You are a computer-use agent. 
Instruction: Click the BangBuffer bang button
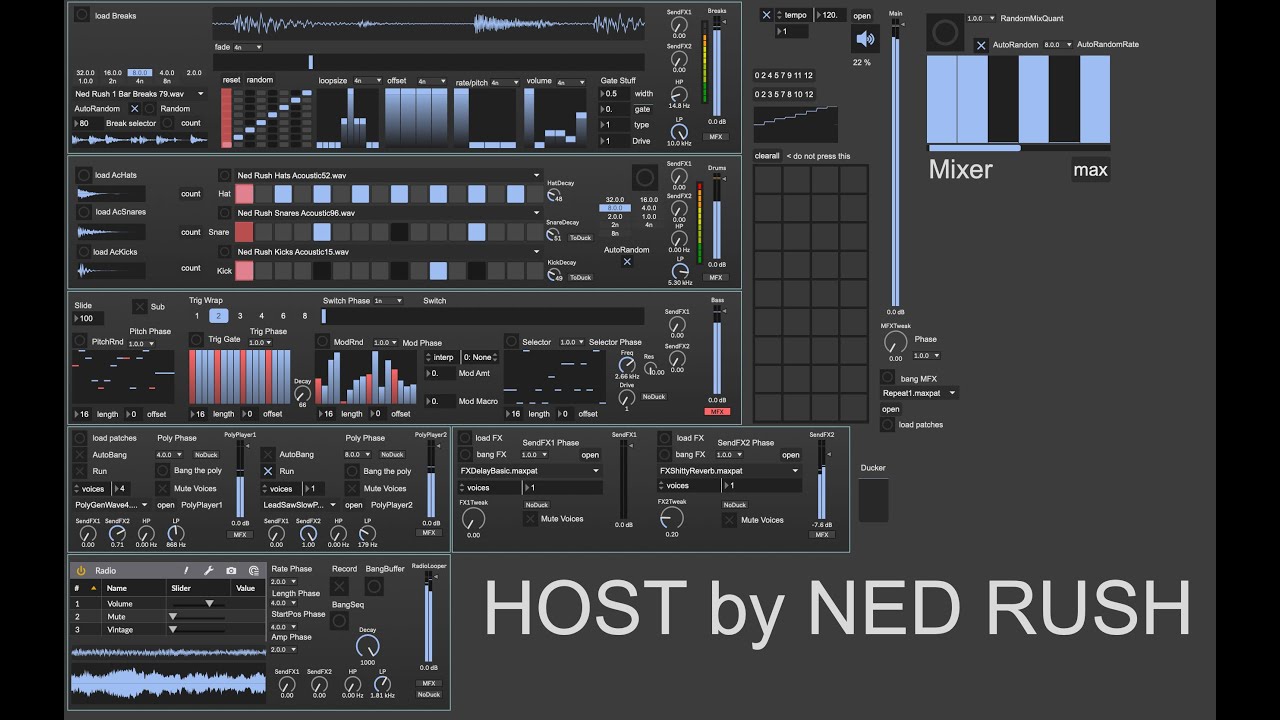(x=374, y=586)
